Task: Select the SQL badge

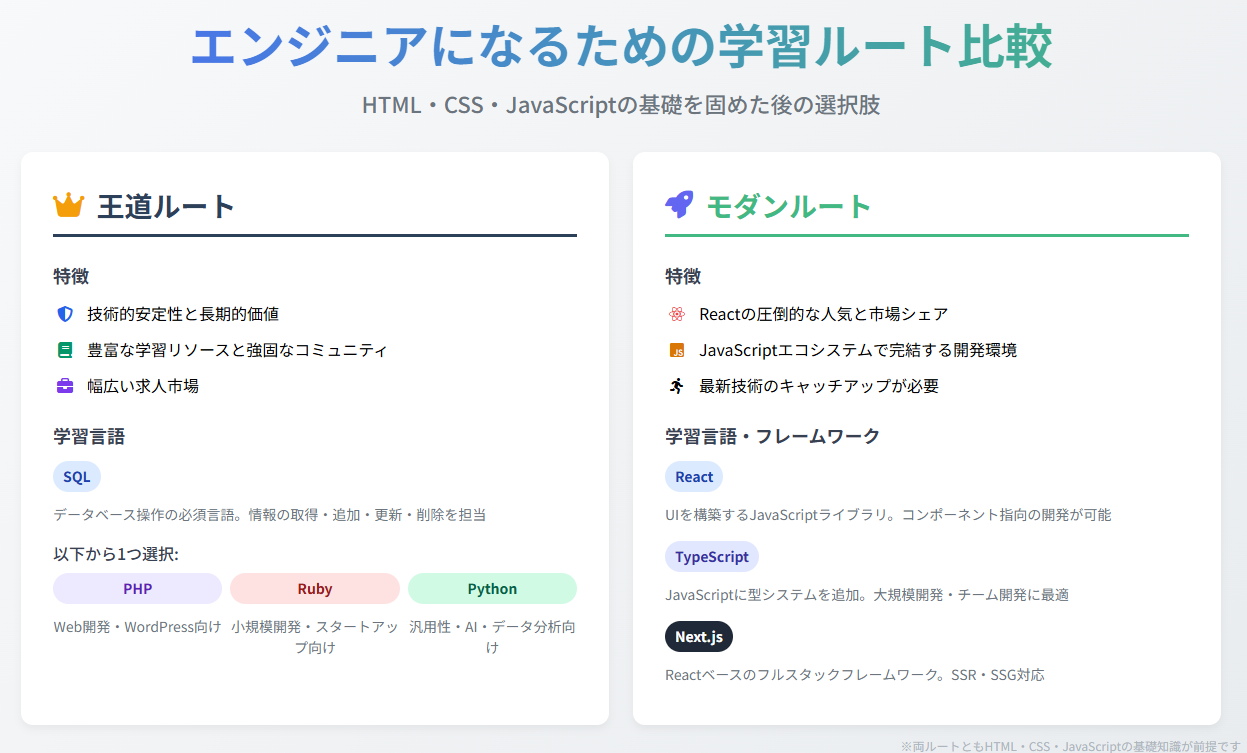Action: 77,477
